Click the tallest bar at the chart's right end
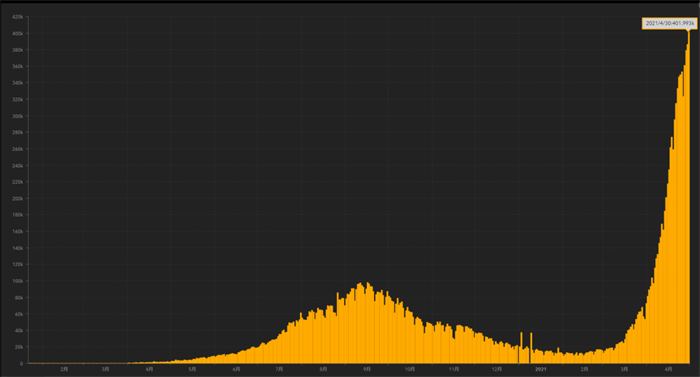This screenshot has height=377, width=700. tap(689, 197)
